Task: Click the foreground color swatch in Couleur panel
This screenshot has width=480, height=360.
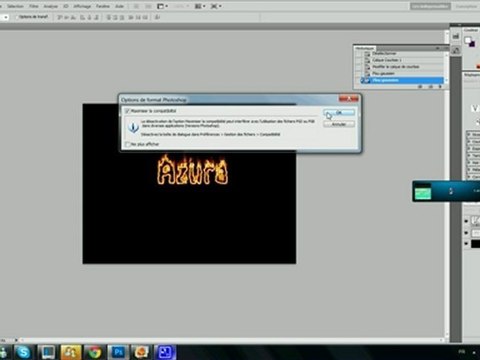Action: tap(468, 40)
